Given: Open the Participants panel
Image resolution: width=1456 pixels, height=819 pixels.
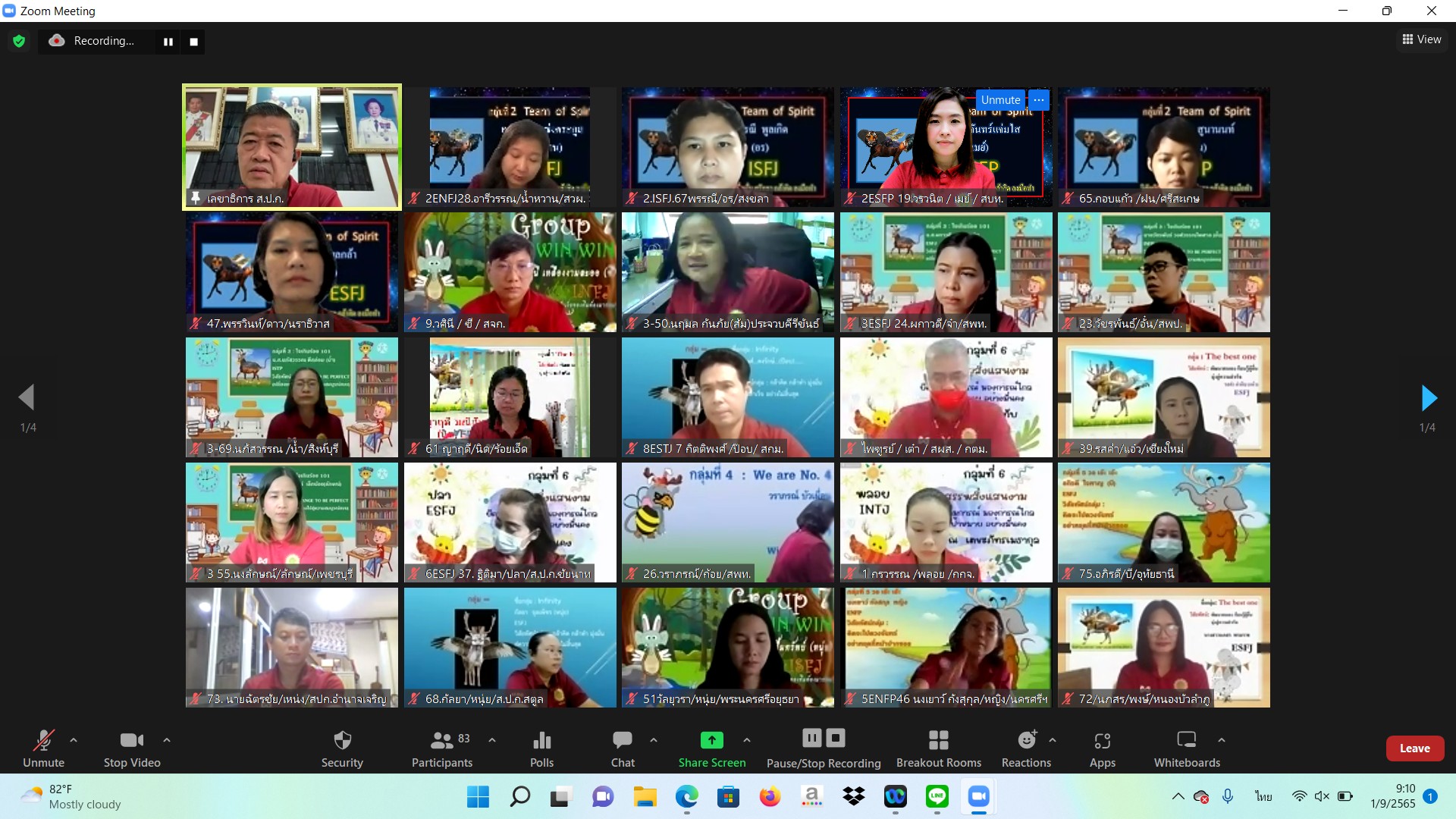Looking at the screenshot, I should (x=442, y=748).
